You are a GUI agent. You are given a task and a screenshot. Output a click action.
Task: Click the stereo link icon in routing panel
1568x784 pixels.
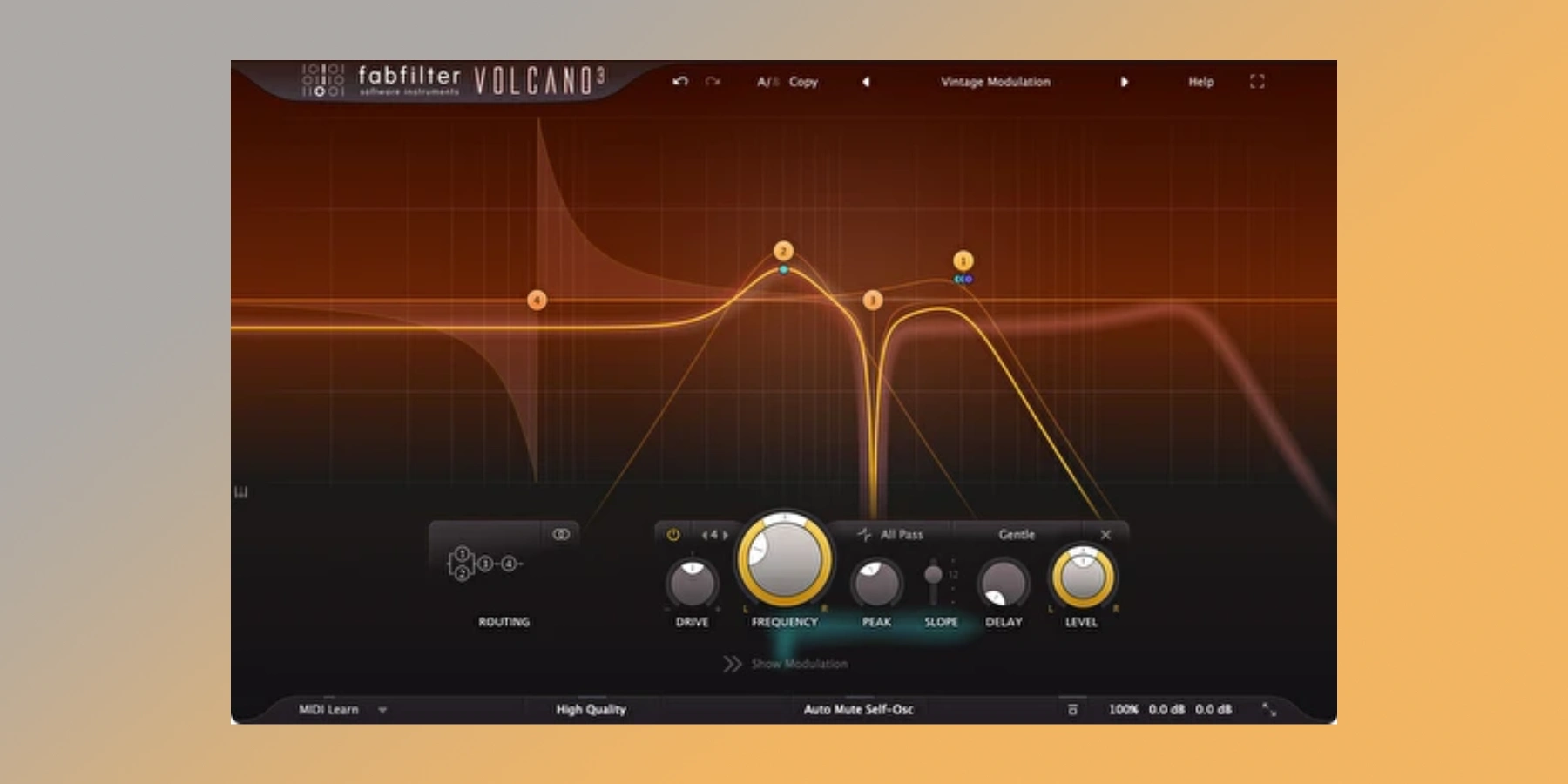pos(561,535)
